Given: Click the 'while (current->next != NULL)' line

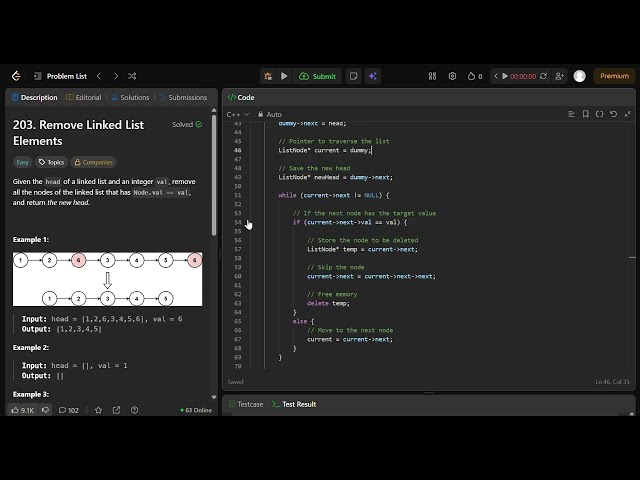Looking at the screenshot, I should tap(333, 195).
